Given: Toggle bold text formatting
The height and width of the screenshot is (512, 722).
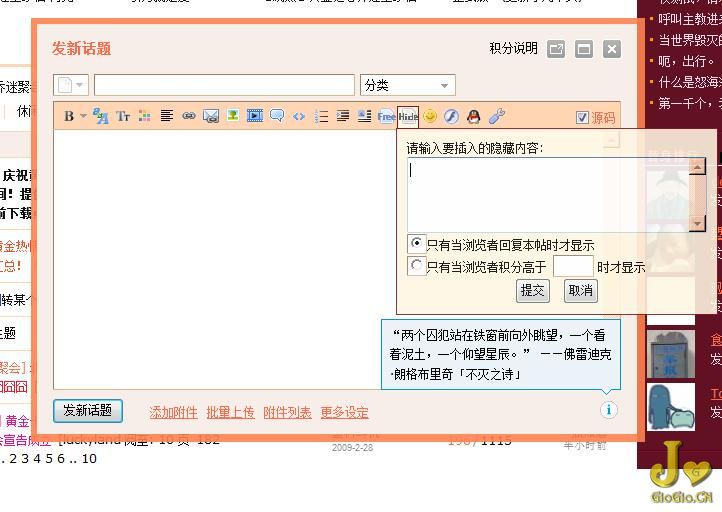Looking at the screenshot, I should (68, 117).
